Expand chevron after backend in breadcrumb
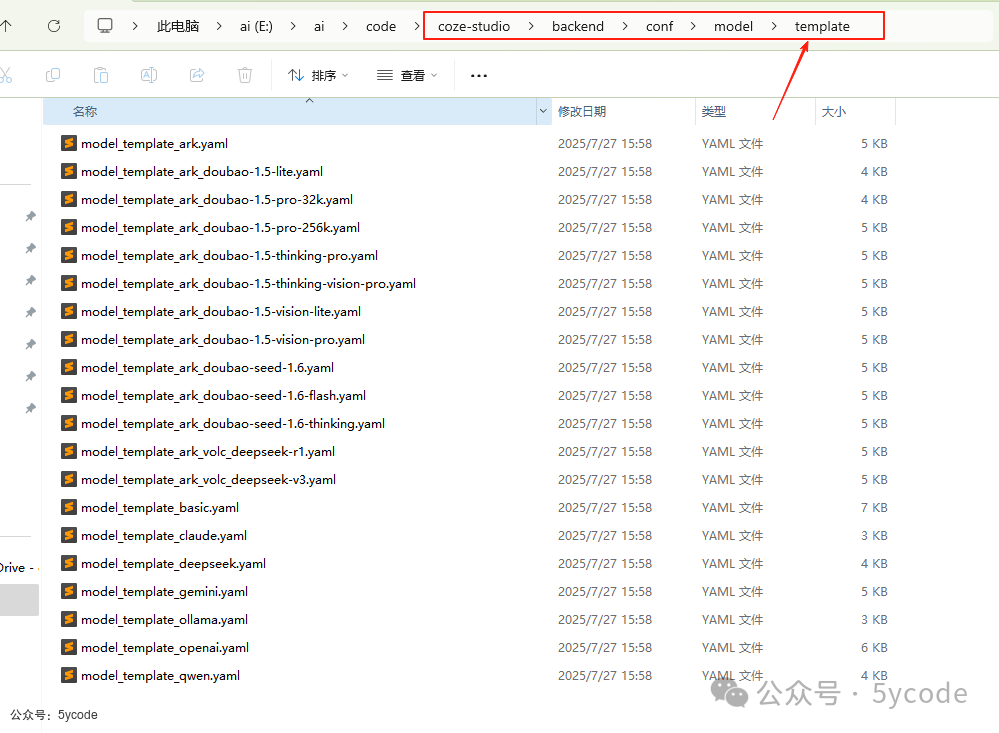Screen dimensions: 999x733 pyautogui.click(x=625, y=26)
